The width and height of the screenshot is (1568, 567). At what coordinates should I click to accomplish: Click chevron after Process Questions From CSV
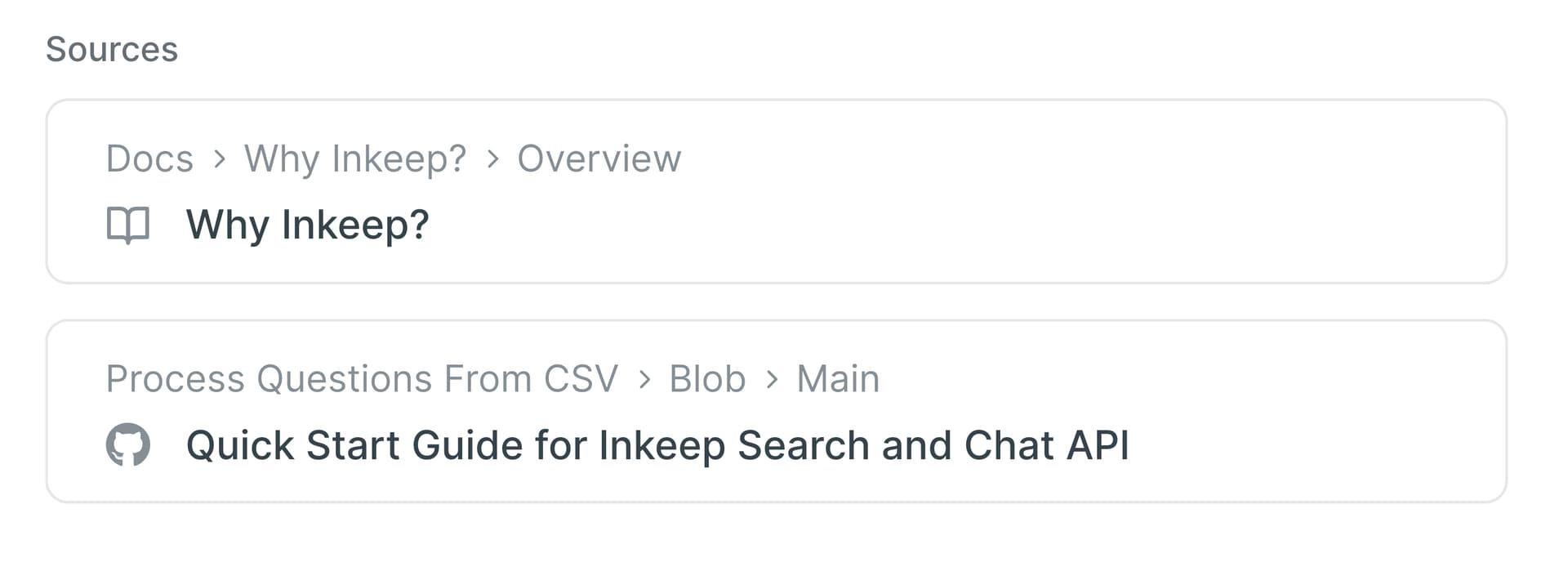tap(644, 379)
